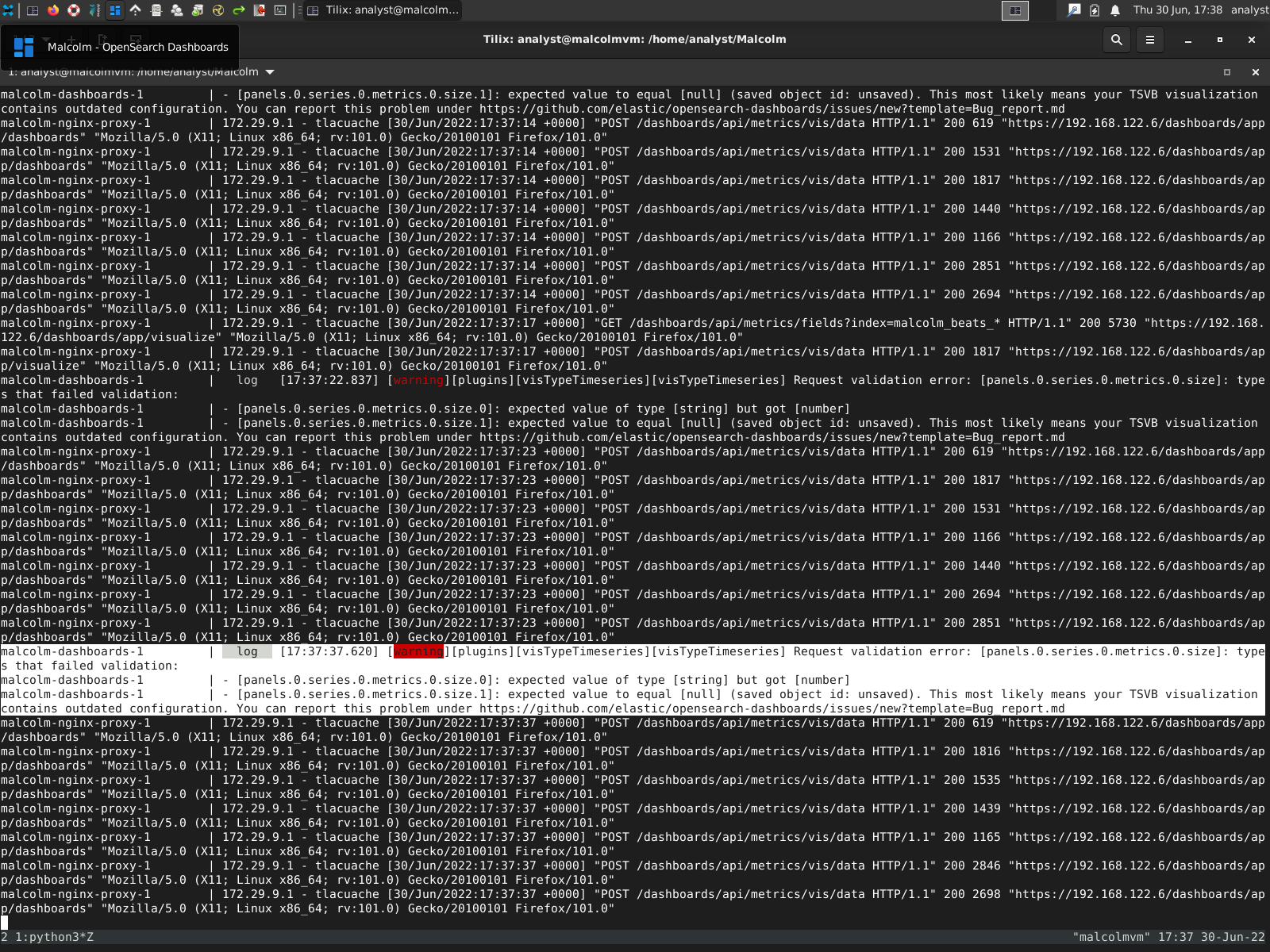This screenshot has width=1270, height=952.
Task: Open the users launcher icon in panel
Action: (x=177, y=10)
